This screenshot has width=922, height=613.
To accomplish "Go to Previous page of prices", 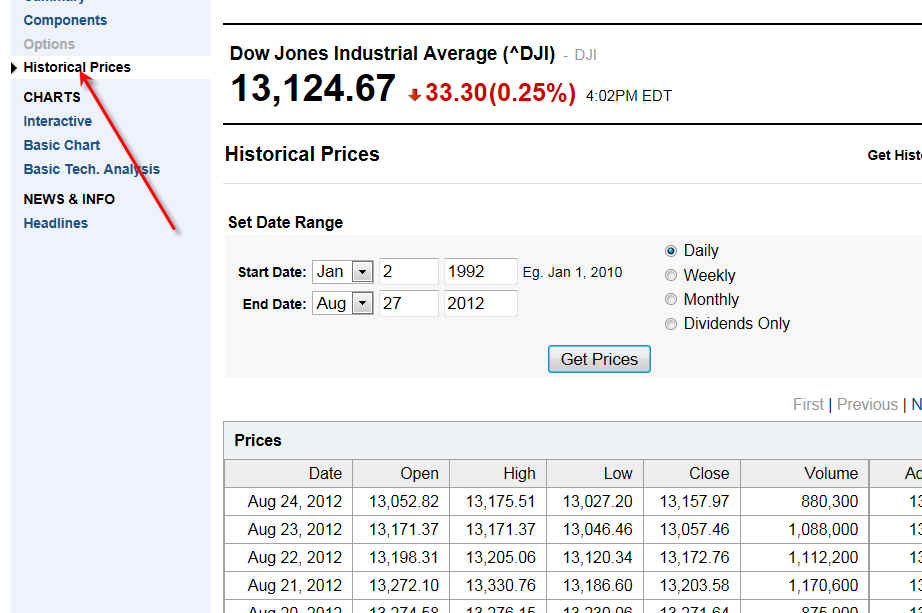I will pos(867,405).
